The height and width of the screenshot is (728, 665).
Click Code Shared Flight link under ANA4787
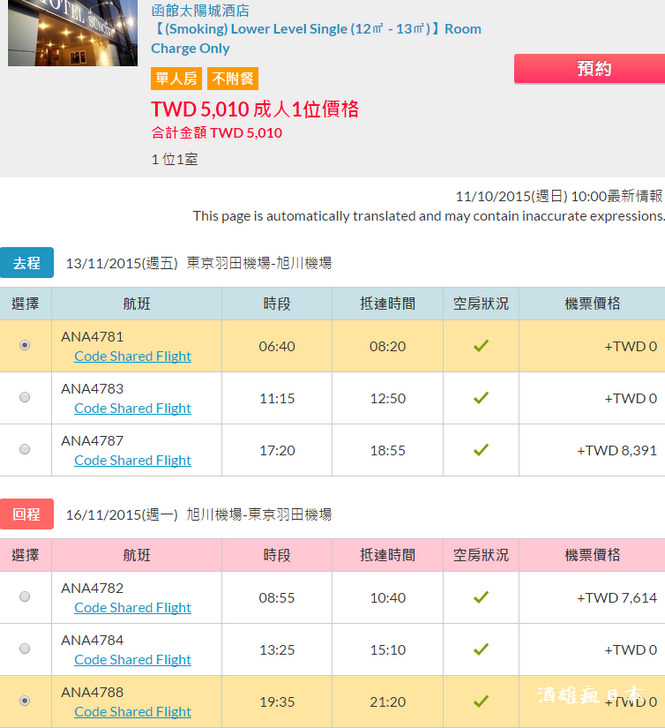click(132, 460)
